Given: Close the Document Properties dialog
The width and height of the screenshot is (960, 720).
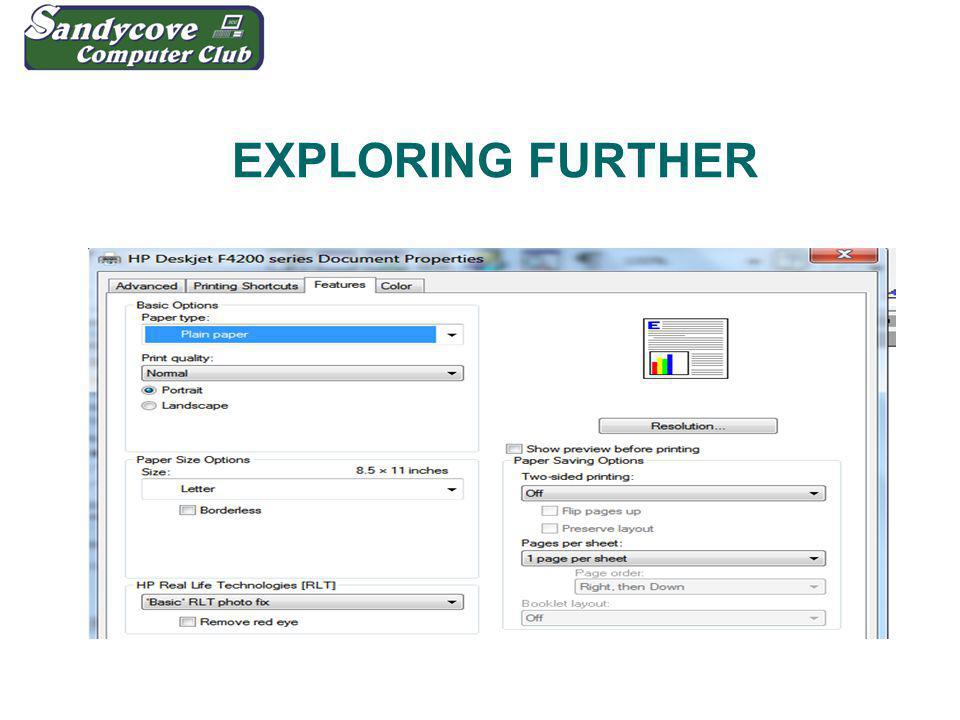Looking at the screenshot, I should point(844,255).
